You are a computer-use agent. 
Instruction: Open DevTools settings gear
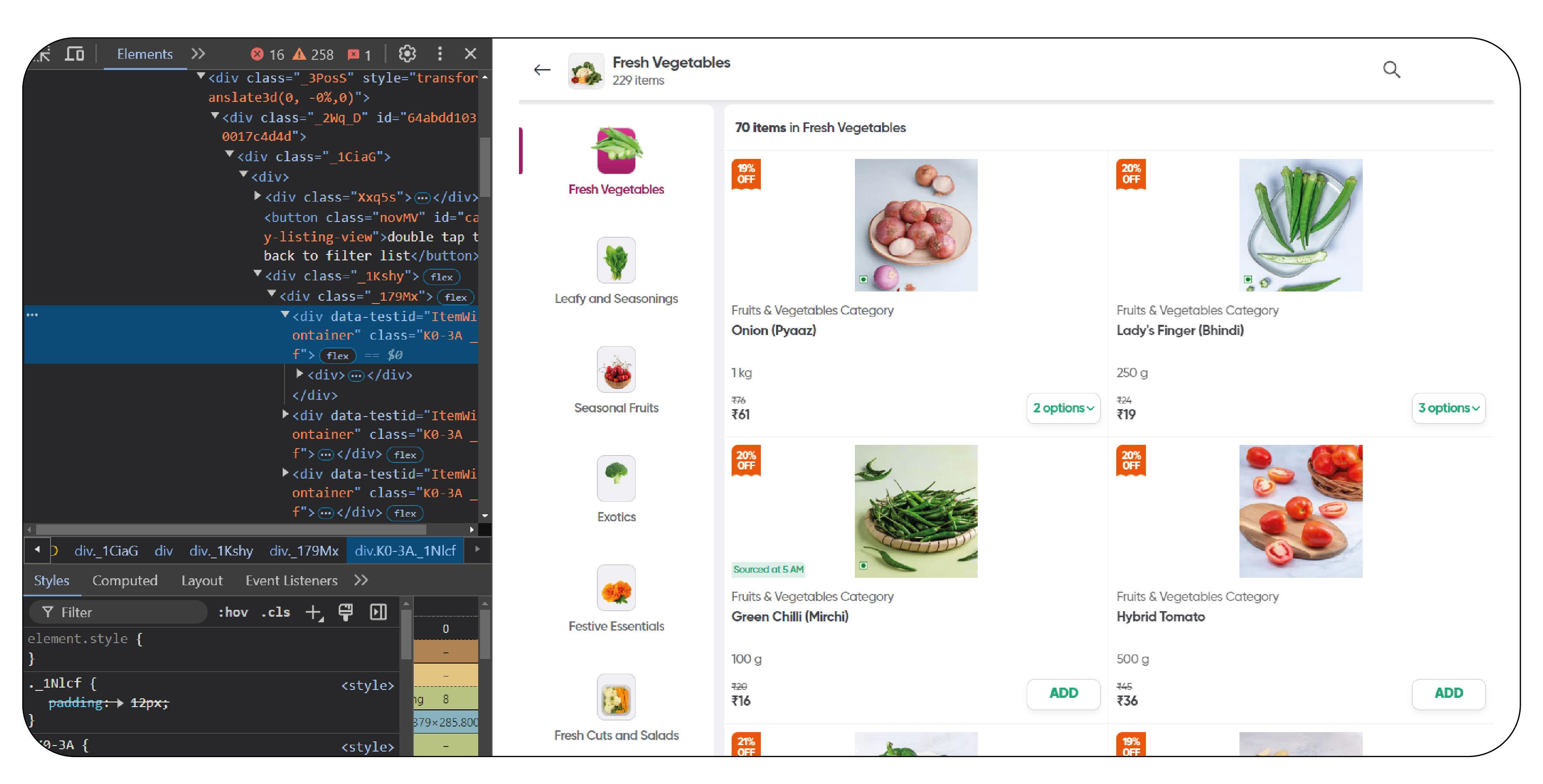[x=407, y=54]
